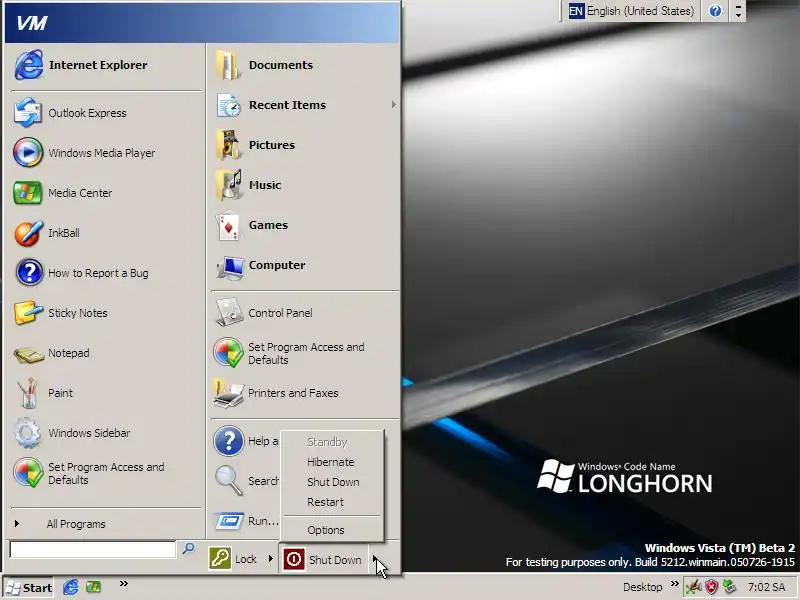Open the Run dialog item

[x=246, y=521]
